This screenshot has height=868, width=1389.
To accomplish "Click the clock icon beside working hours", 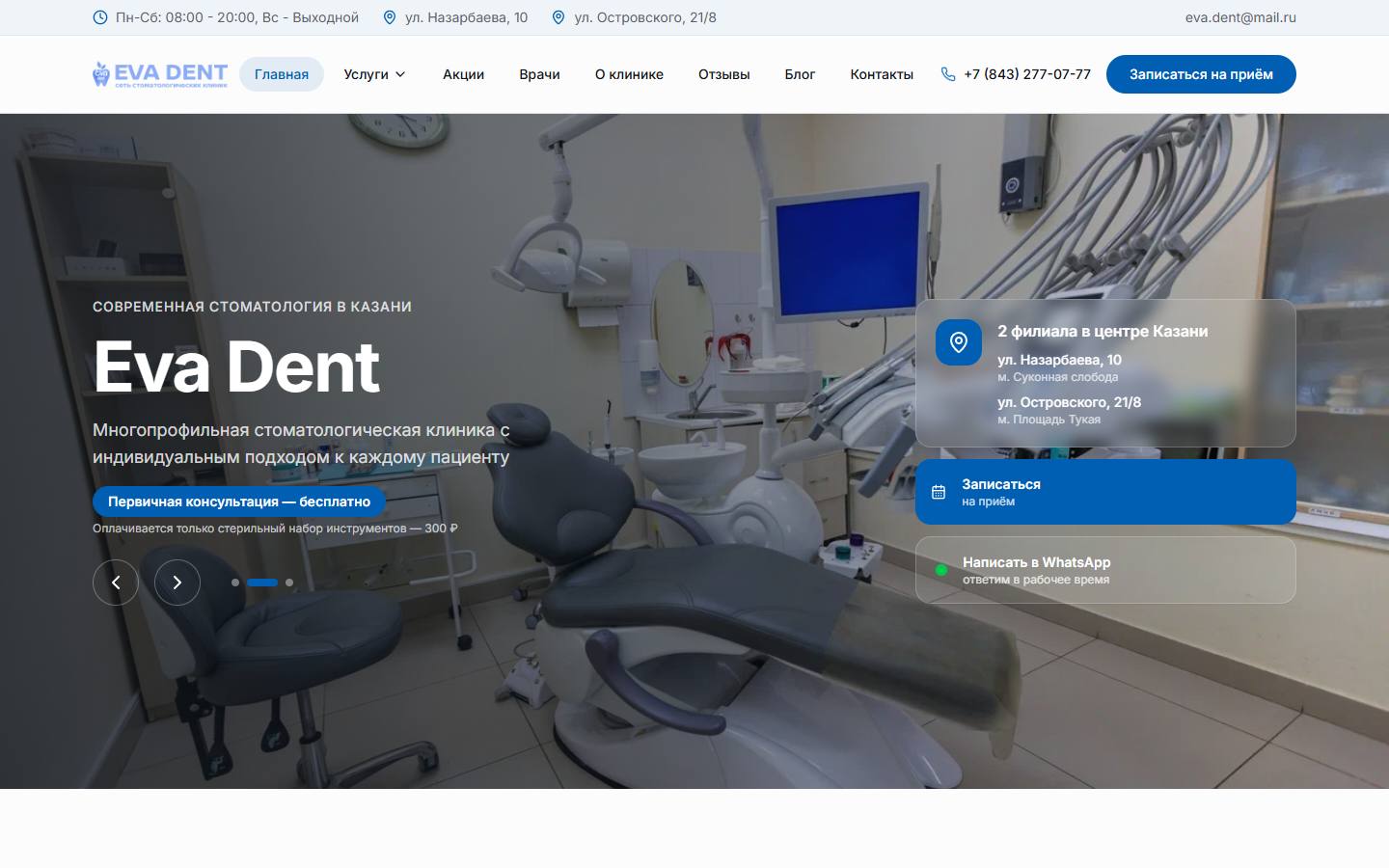I will [100, 17].
